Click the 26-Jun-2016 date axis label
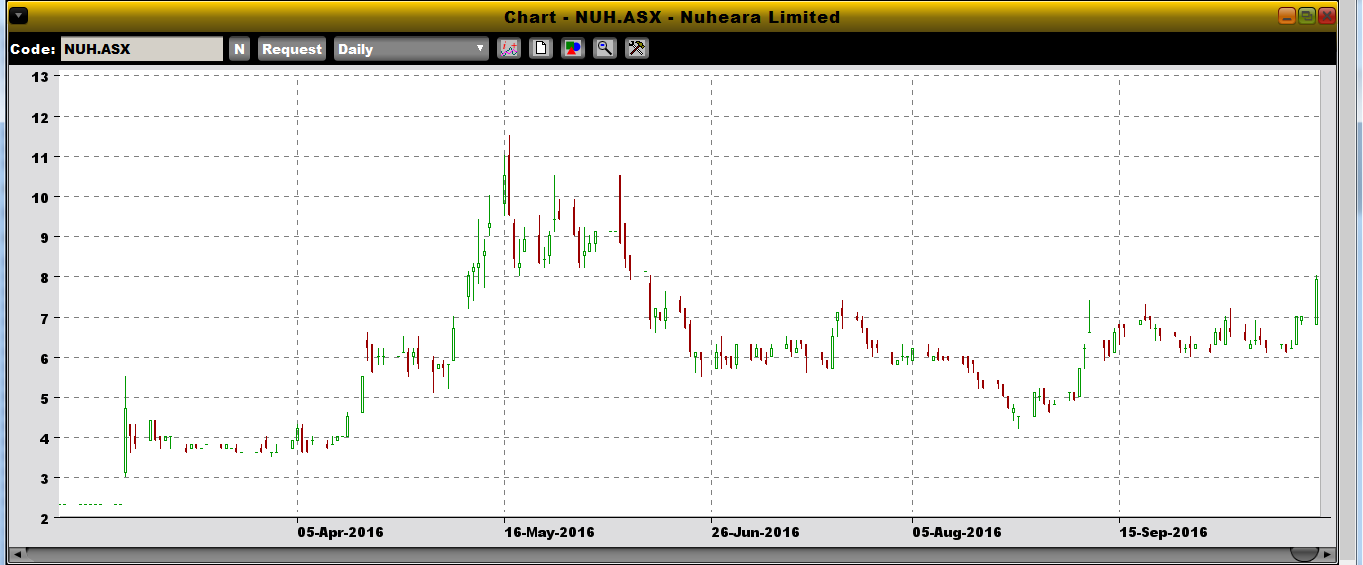Screen dimensions: 1363x565 tap(755, 532)
